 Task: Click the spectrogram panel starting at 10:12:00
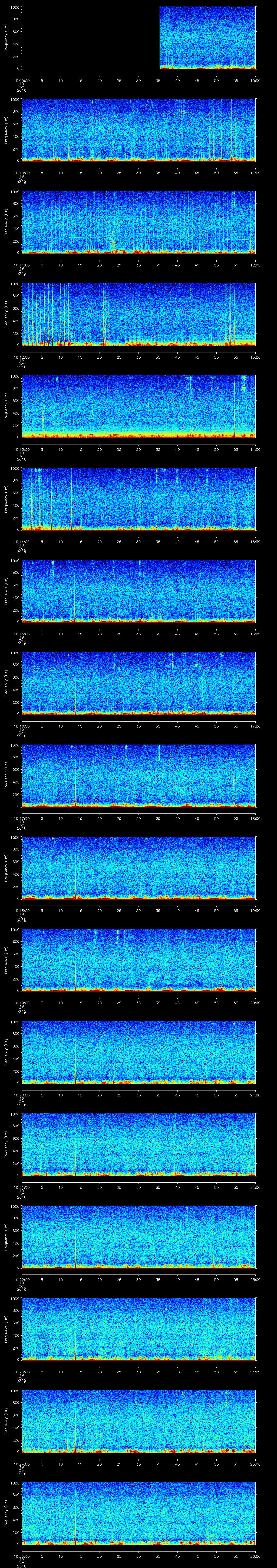coord(139,315)
